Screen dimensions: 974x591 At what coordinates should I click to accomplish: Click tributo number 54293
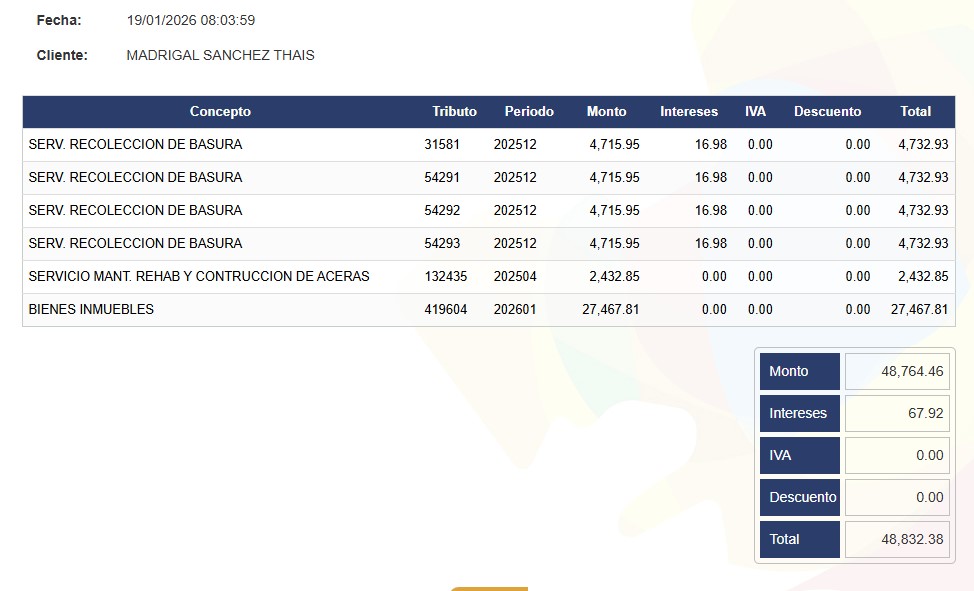click(x=442, y=244)
